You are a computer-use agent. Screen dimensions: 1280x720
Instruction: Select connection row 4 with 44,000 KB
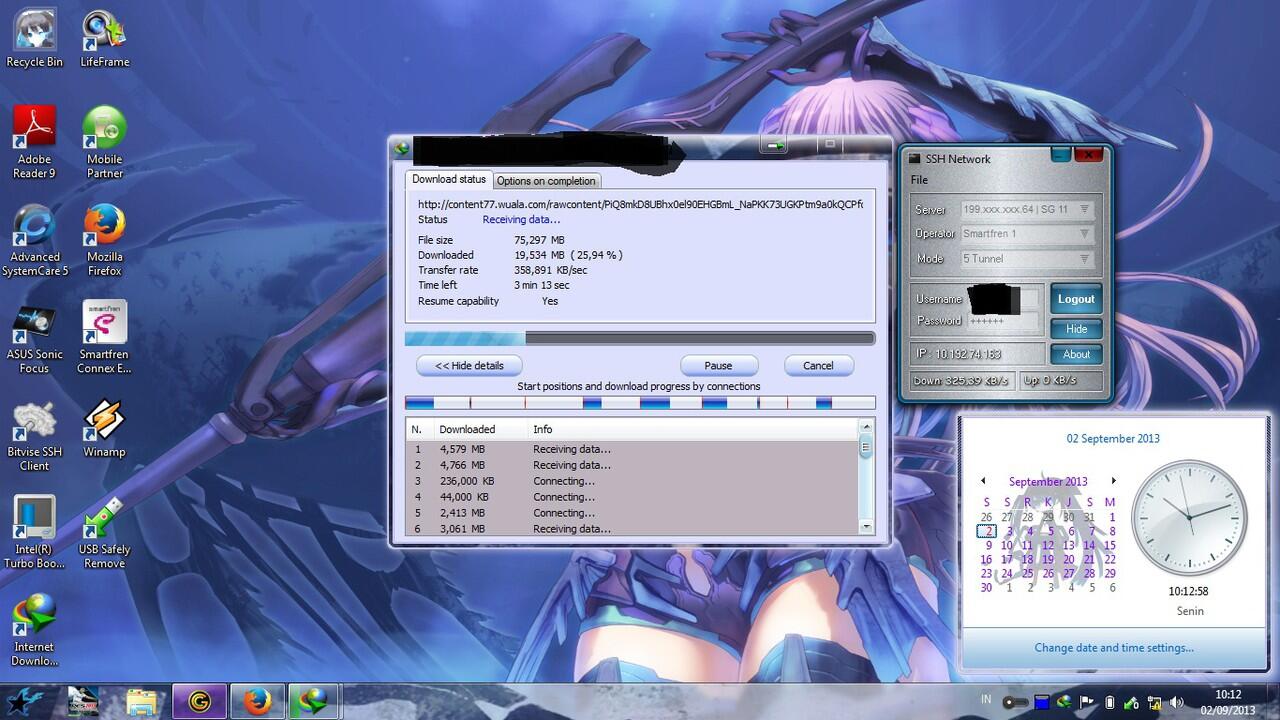pos(632,497)
